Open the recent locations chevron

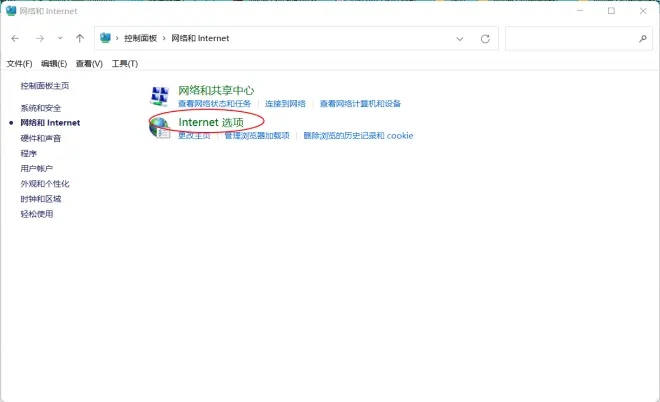tap(60, 38)
